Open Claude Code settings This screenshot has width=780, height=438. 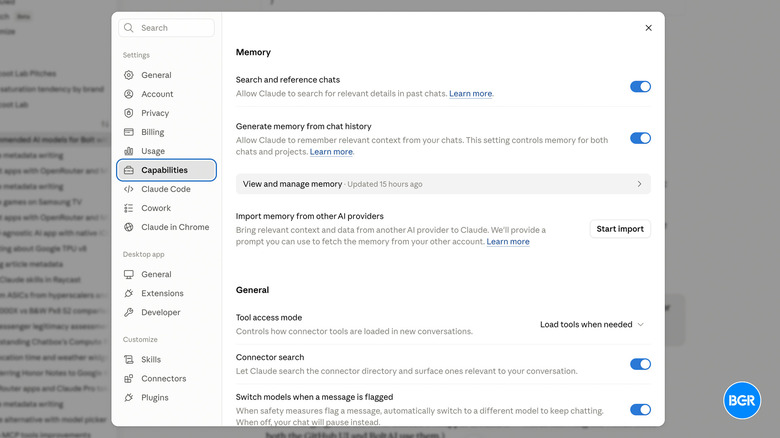166,189
